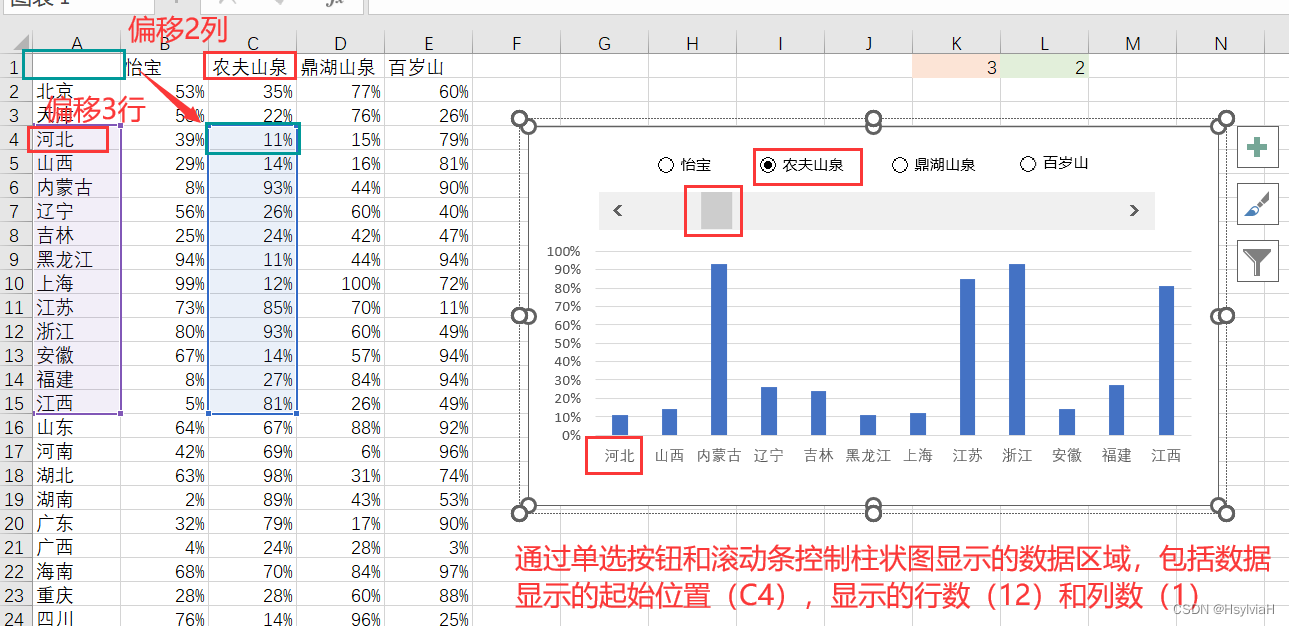The height and width of the screenshot is (626, 1289).
Task: Click column M header
Action: click(1133, 42)
